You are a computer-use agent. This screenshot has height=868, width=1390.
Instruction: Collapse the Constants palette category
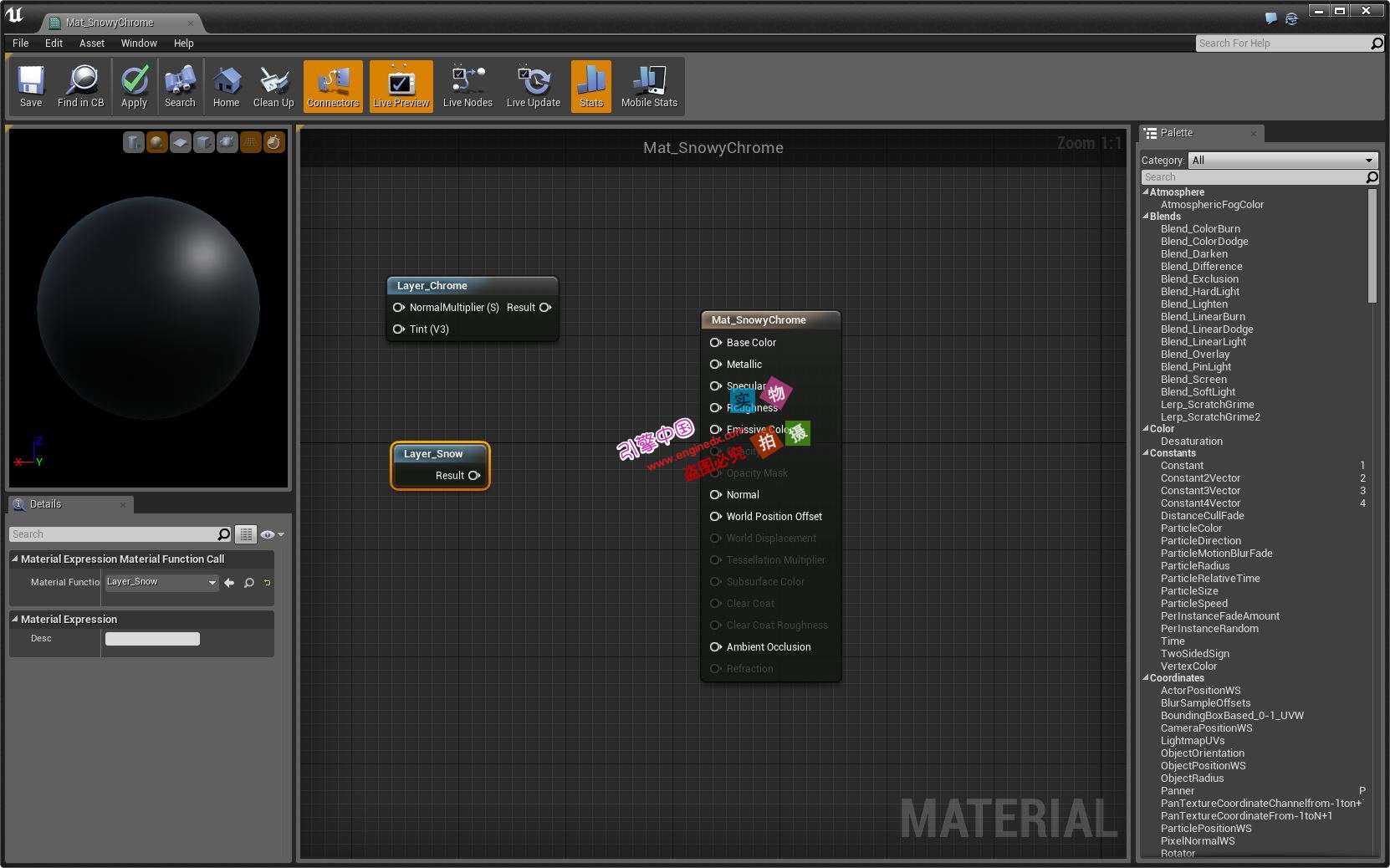pyautogui.click(x=1146, y=452)
